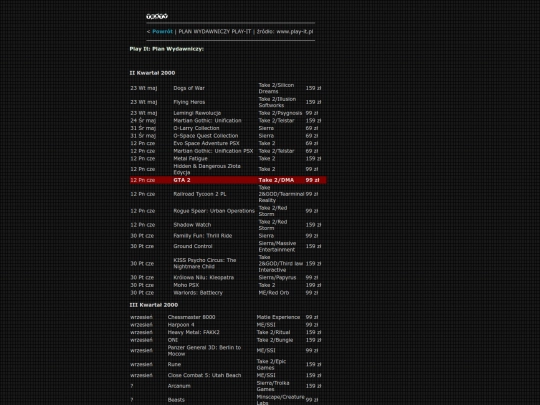Click 'Take 2/Epic Games' publisher cell

pos(271,364)
